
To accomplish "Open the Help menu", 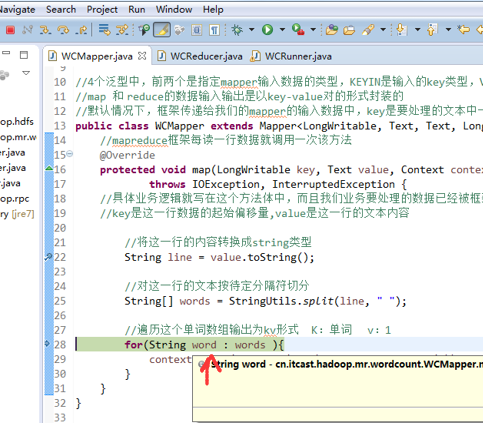I will [213, 10].
